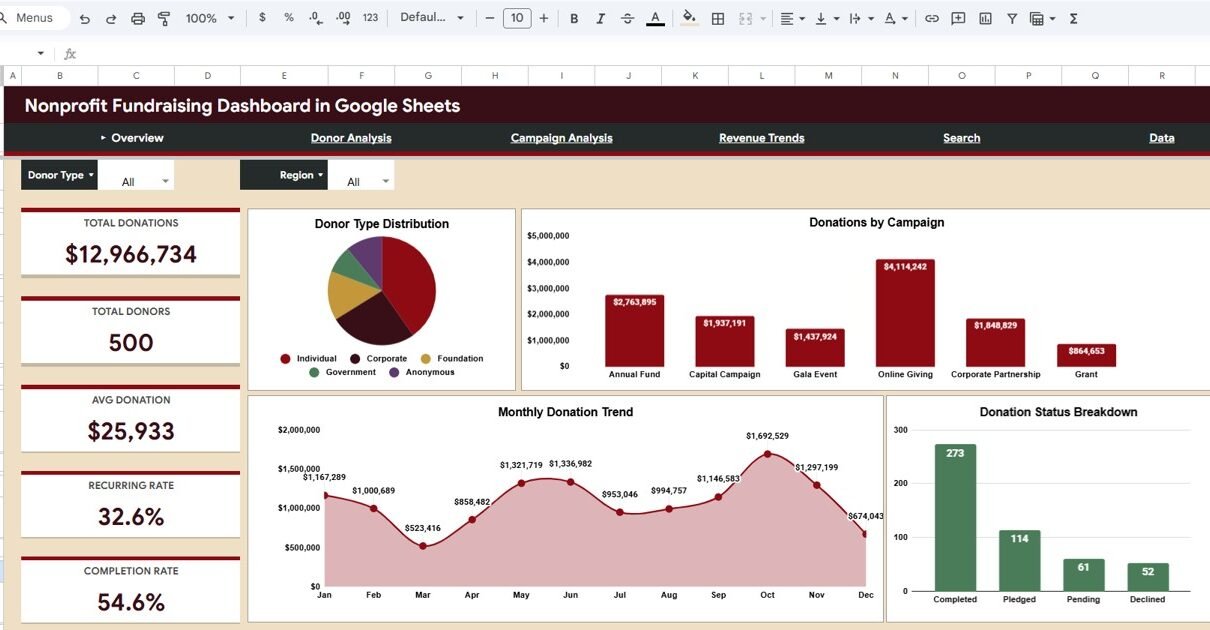The image size is (1210, 630).
Task: Click the Search navigation link
Action: (x=961, y=138)
